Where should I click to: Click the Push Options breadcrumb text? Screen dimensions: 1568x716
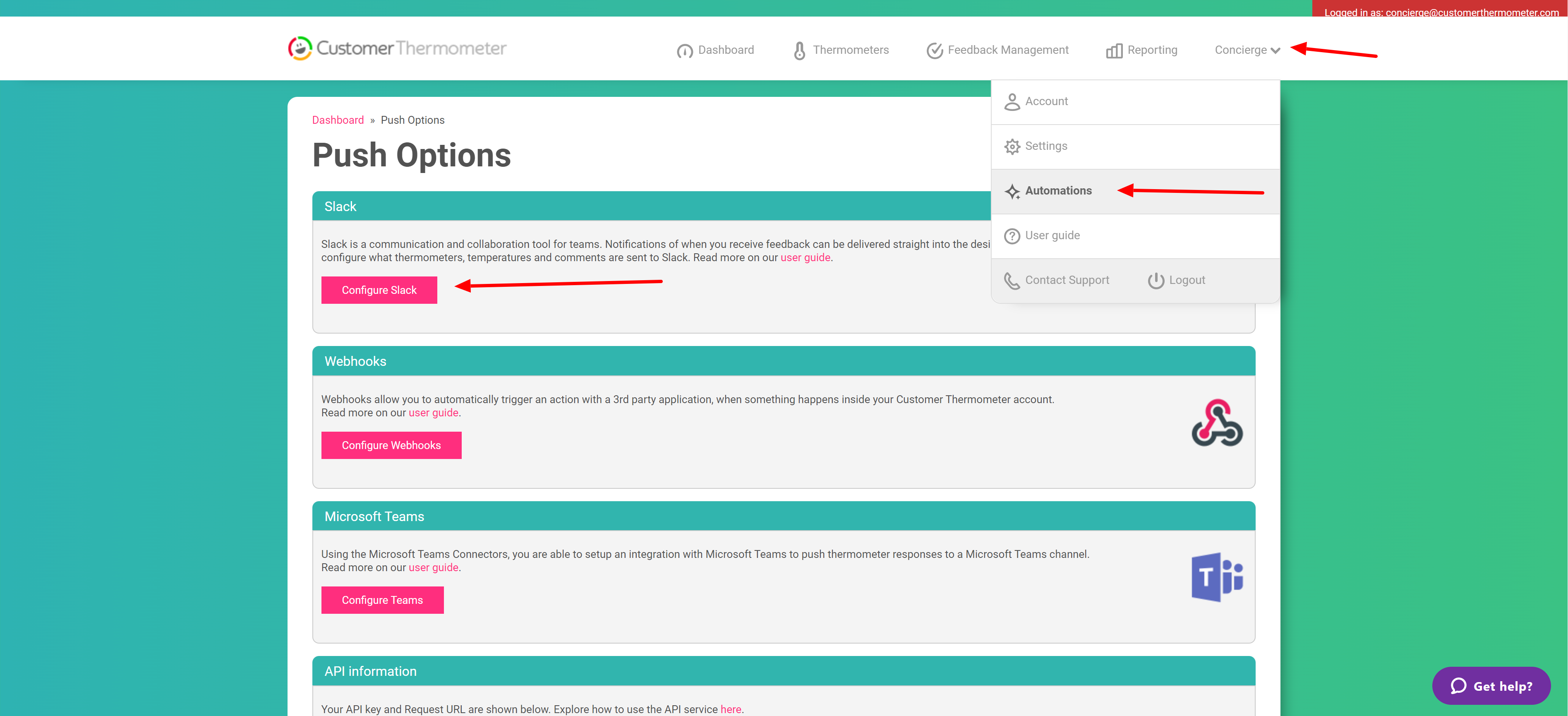[413, 120]
